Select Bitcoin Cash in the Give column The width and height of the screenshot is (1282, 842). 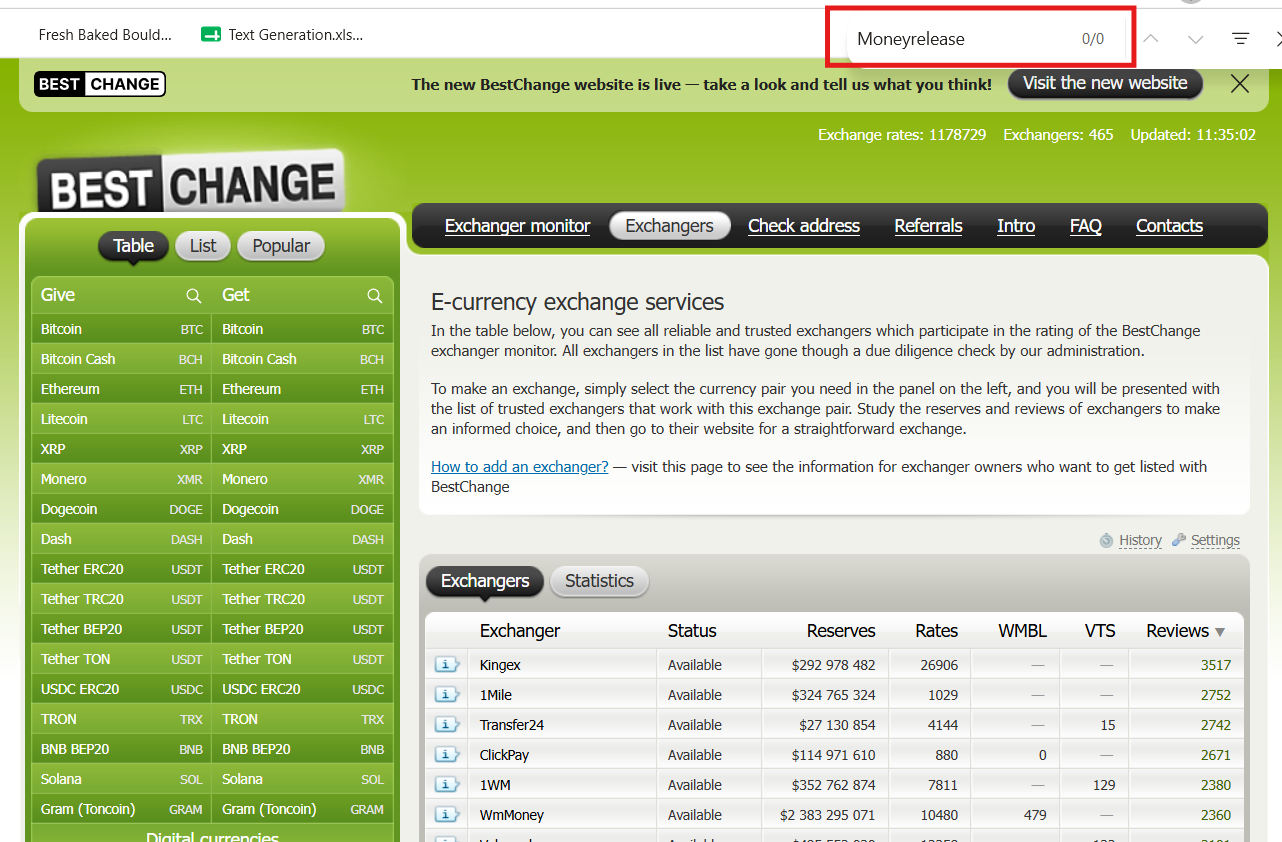pos(121,359)
